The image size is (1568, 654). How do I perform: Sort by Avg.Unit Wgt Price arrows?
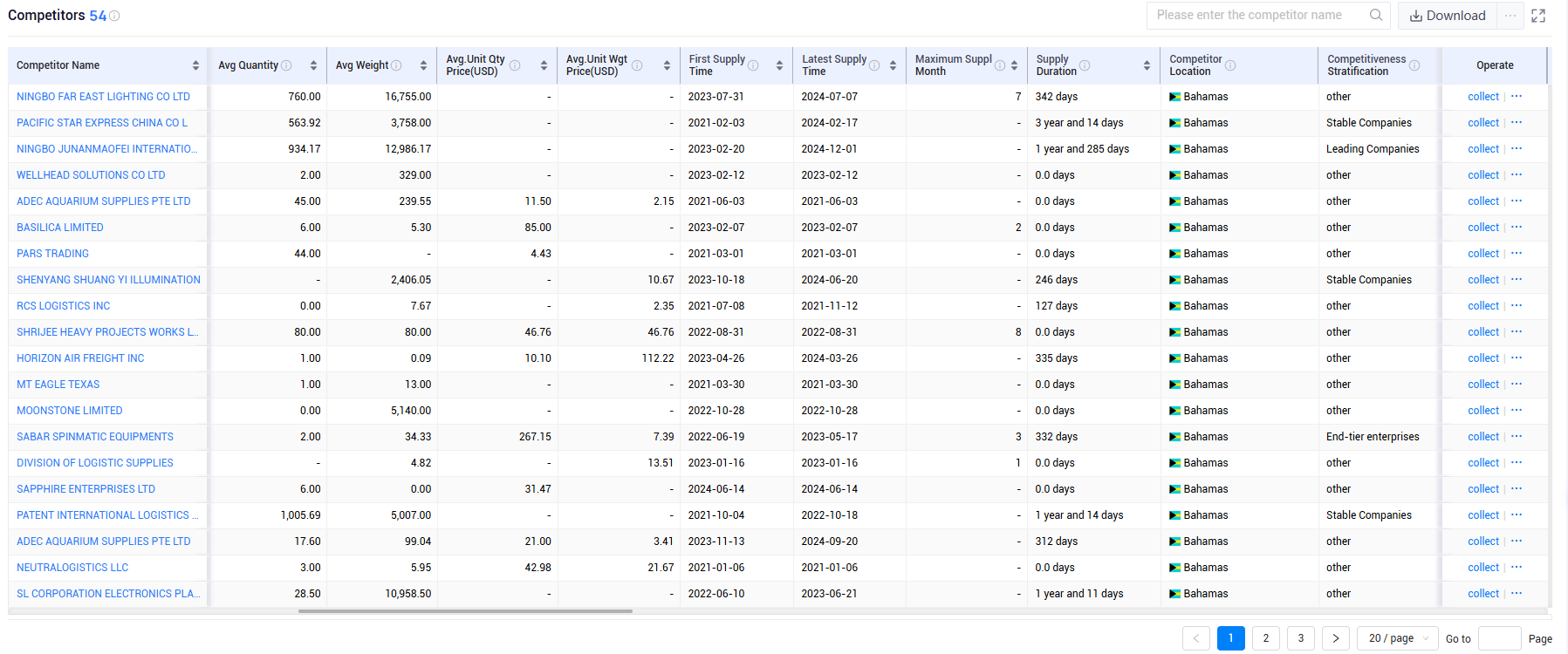(667, 65)
